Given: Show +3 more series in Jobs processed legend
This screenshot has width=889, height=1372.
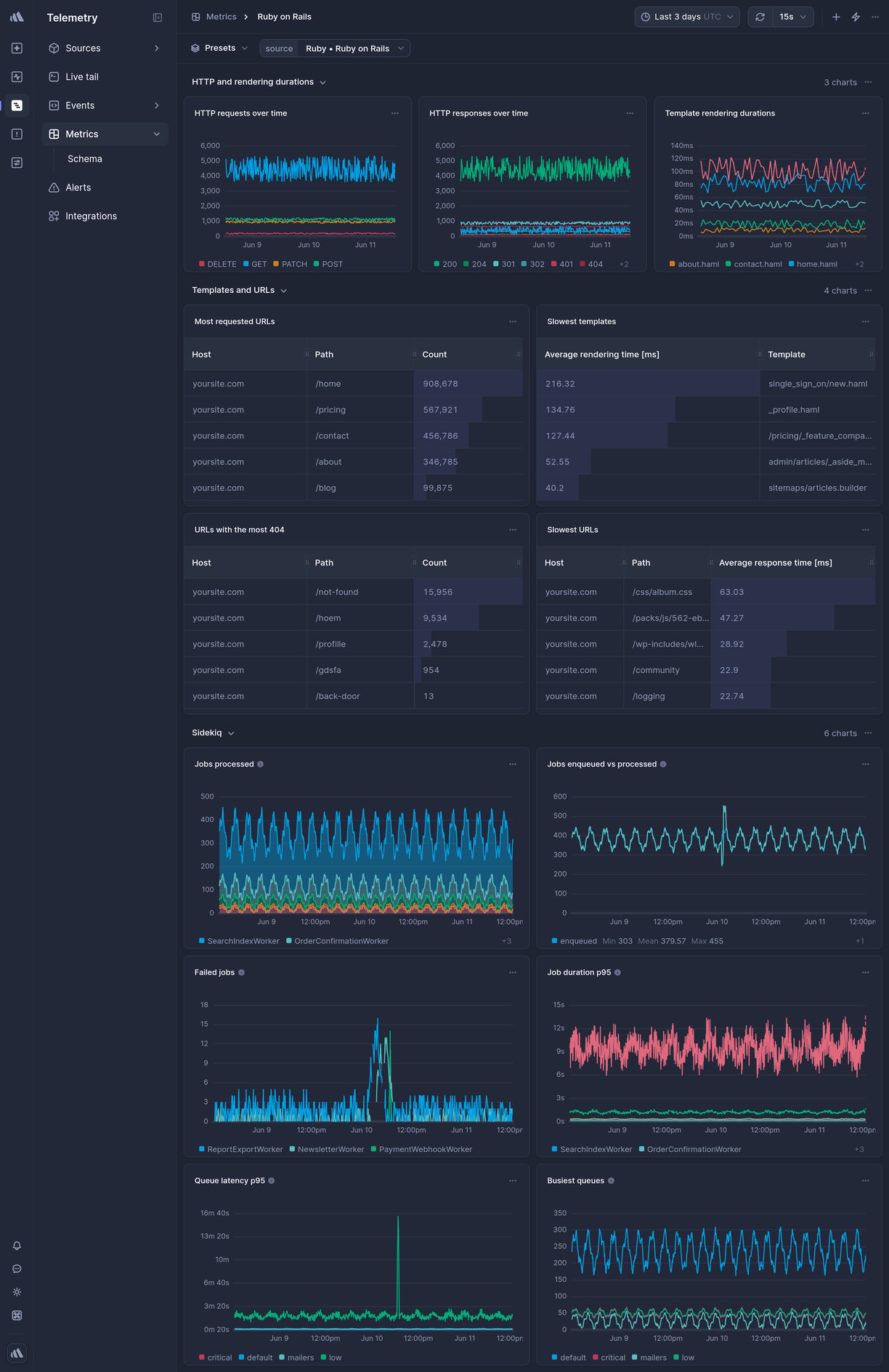Looking at the screenshot, I should pos(506,941).
